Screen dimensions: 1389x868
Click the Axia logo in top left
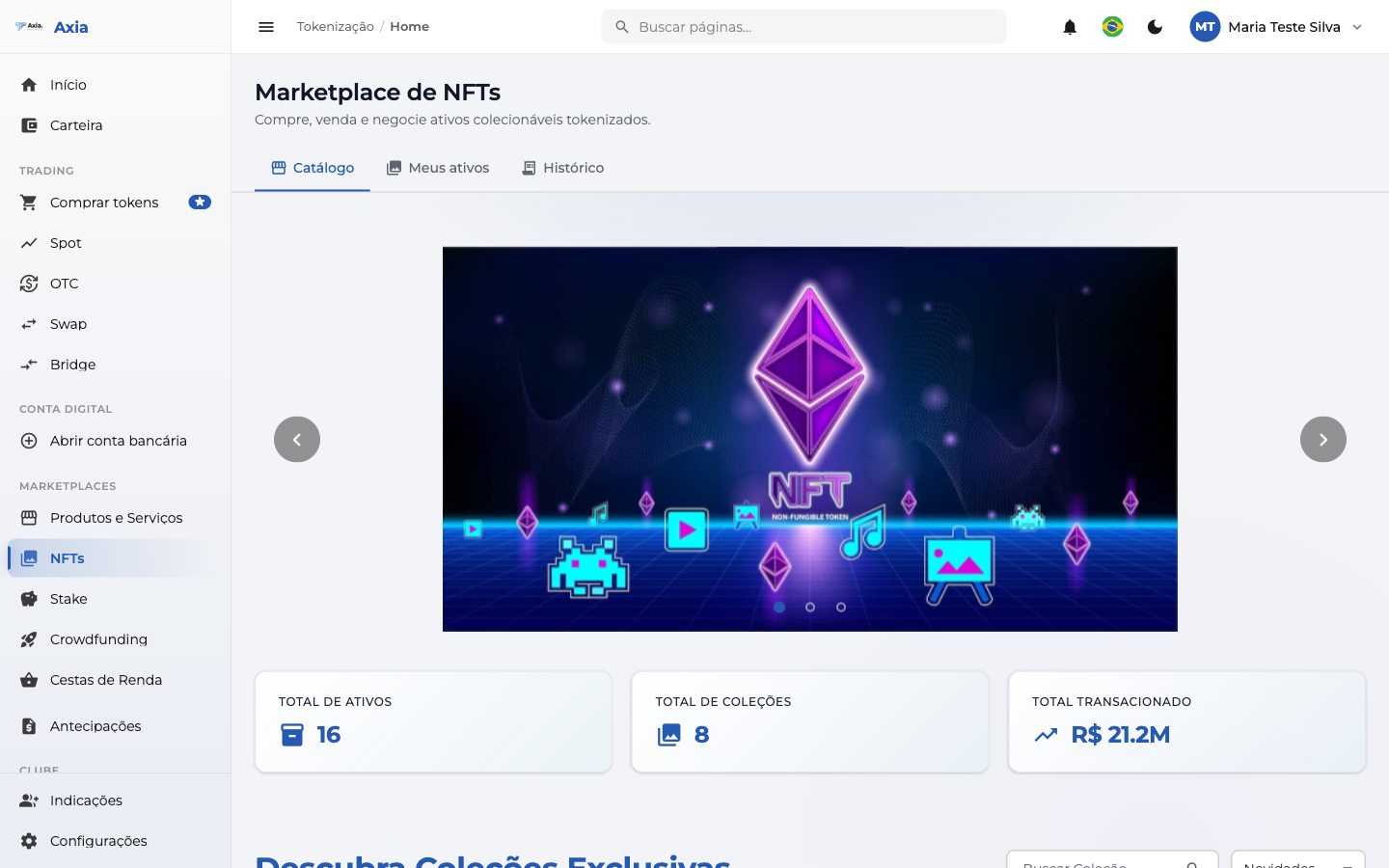point(29,26)
